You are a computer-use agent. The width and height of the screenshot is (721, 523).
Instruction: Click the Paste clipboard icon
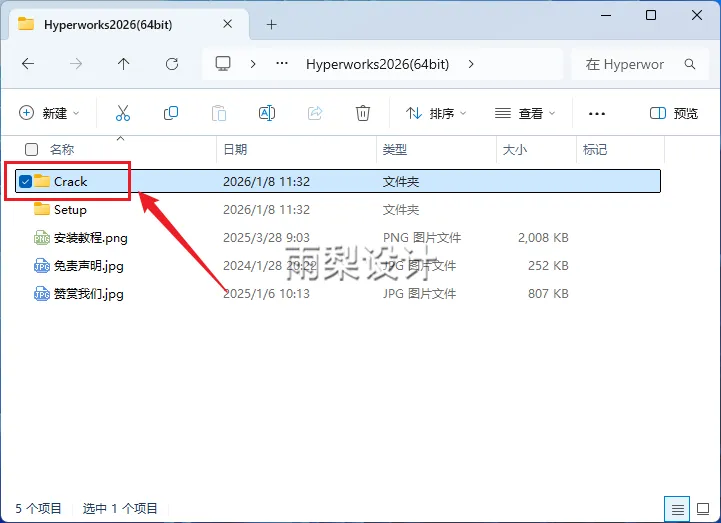[x=219, y=113]
